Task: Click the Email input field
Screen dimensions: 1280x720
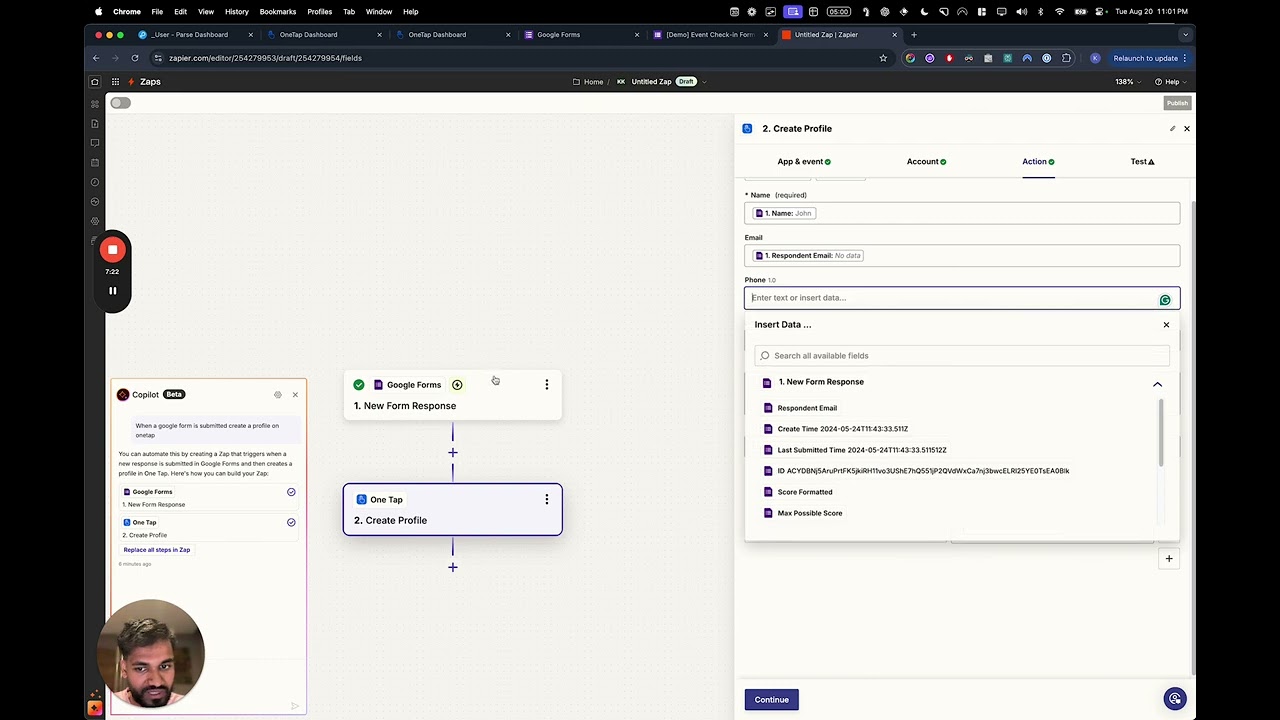Action: tap(962, 255)
